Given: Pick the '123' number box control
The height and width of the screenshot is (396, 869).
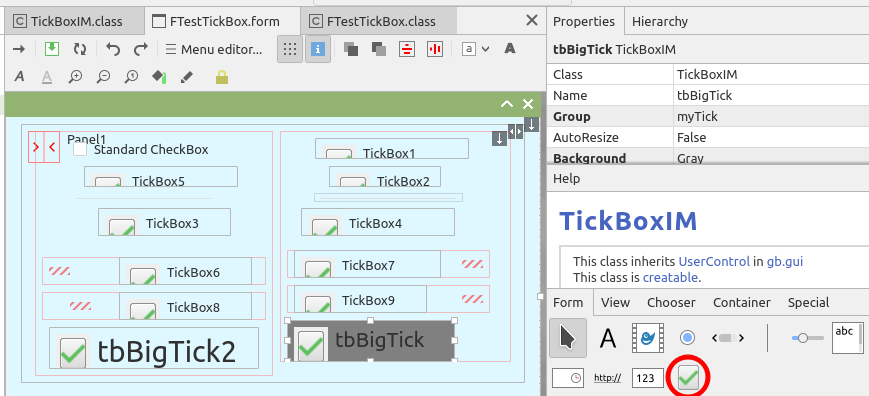Looking at the screenshot, I should click(647, 378).
